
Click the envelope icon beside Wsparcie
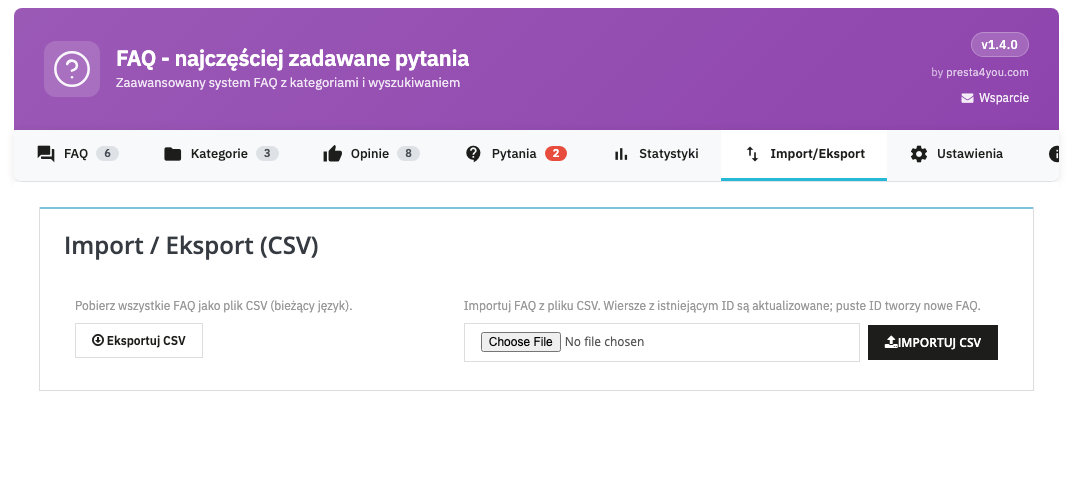click(967, 98)
